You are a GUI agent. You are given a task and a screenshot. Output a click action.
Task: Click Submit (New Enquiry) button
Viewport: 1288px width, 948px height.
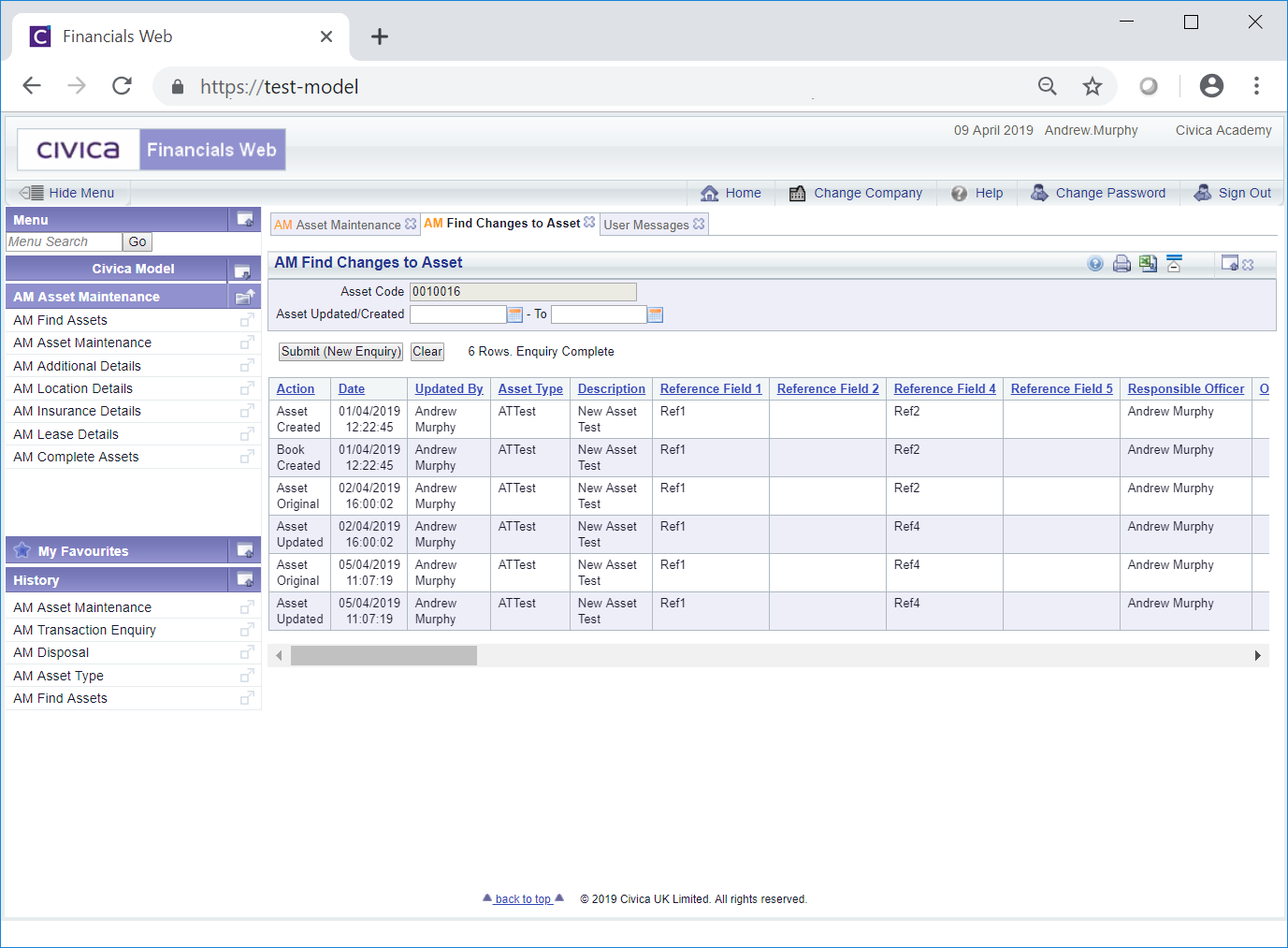(x=341, y=352)
